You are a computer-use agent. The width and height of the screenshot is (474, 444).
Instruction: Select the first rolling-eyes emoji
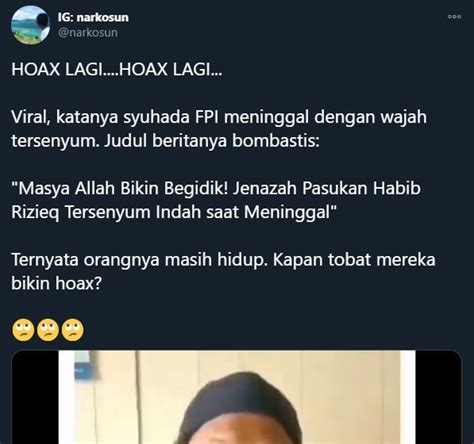coord(23,330)
